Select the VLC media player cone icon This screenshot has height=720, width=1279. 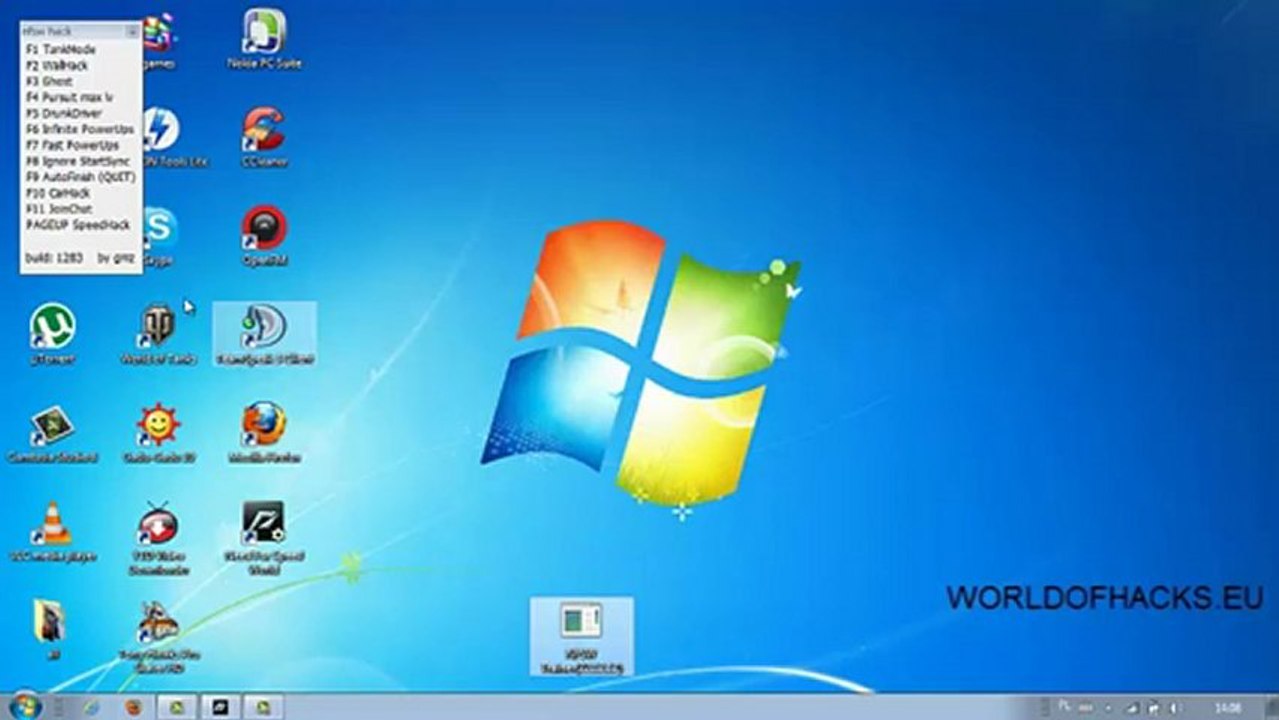(x=52, y=532)
